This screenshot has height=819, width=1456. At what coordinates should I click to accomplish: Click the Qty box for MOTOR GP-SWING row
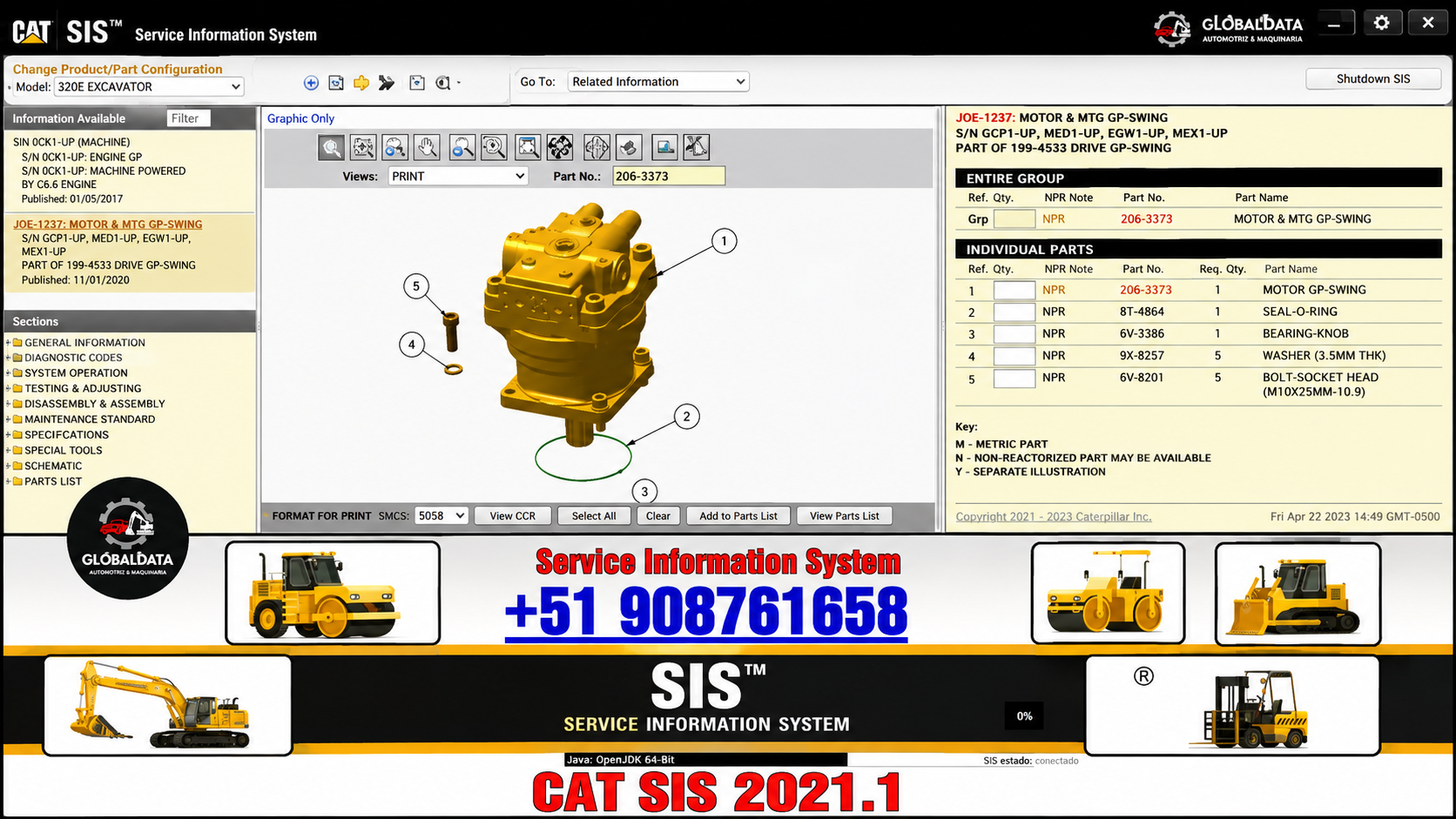(1014, 290)
